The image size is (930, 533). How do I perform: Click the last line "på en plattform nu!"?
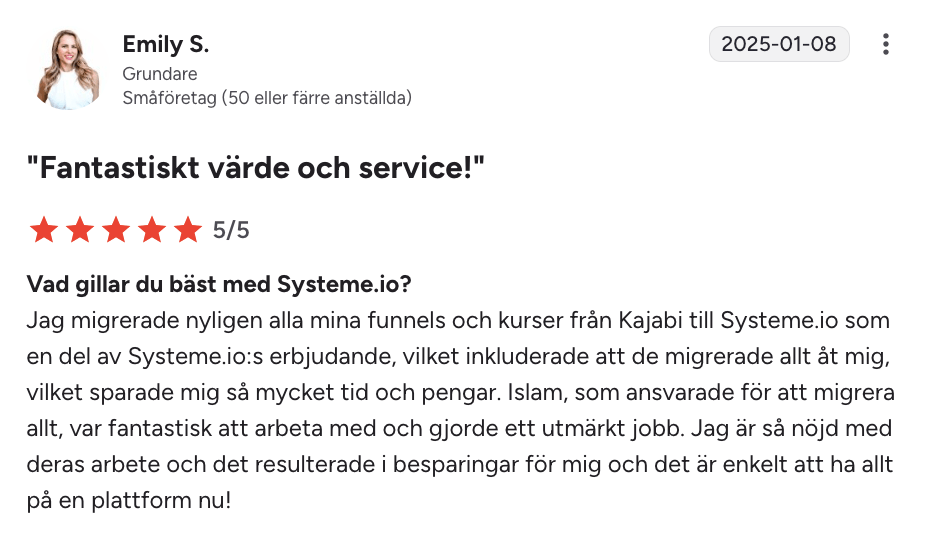(x=129, y=497)
